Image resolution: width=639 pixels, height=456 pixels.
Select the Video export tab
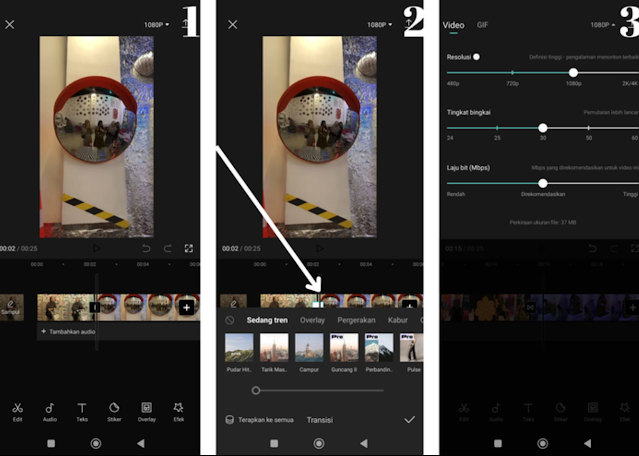pyautogui.click(x=454, y=25)
